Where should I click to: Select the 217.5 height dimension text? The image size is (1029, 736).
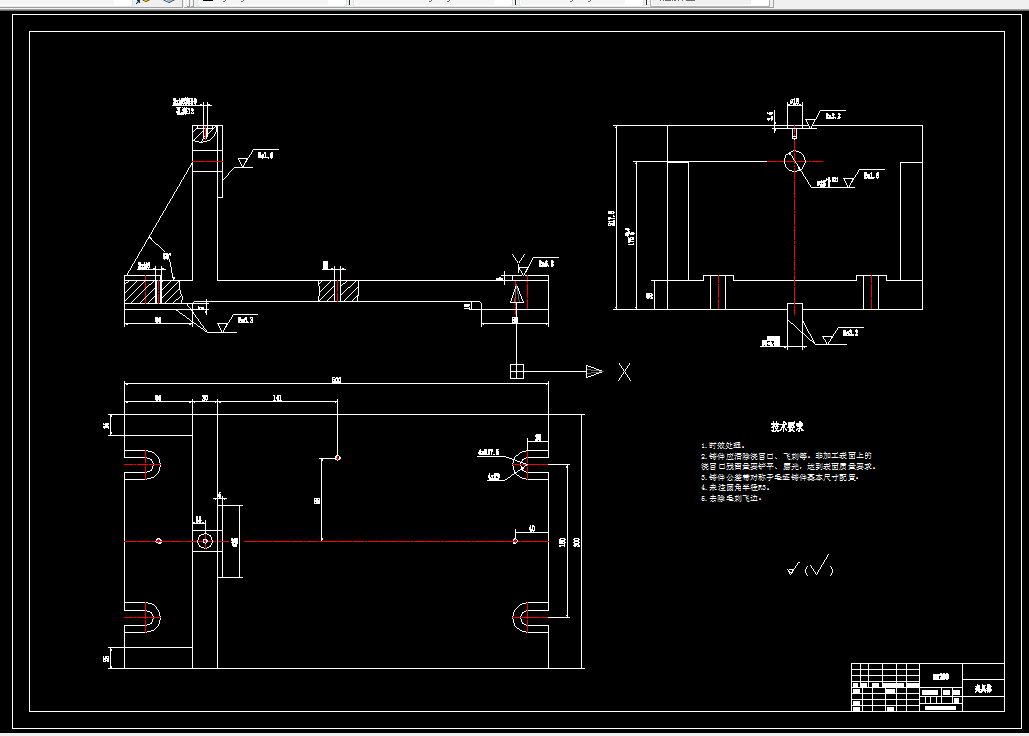[x=612, y=218]
